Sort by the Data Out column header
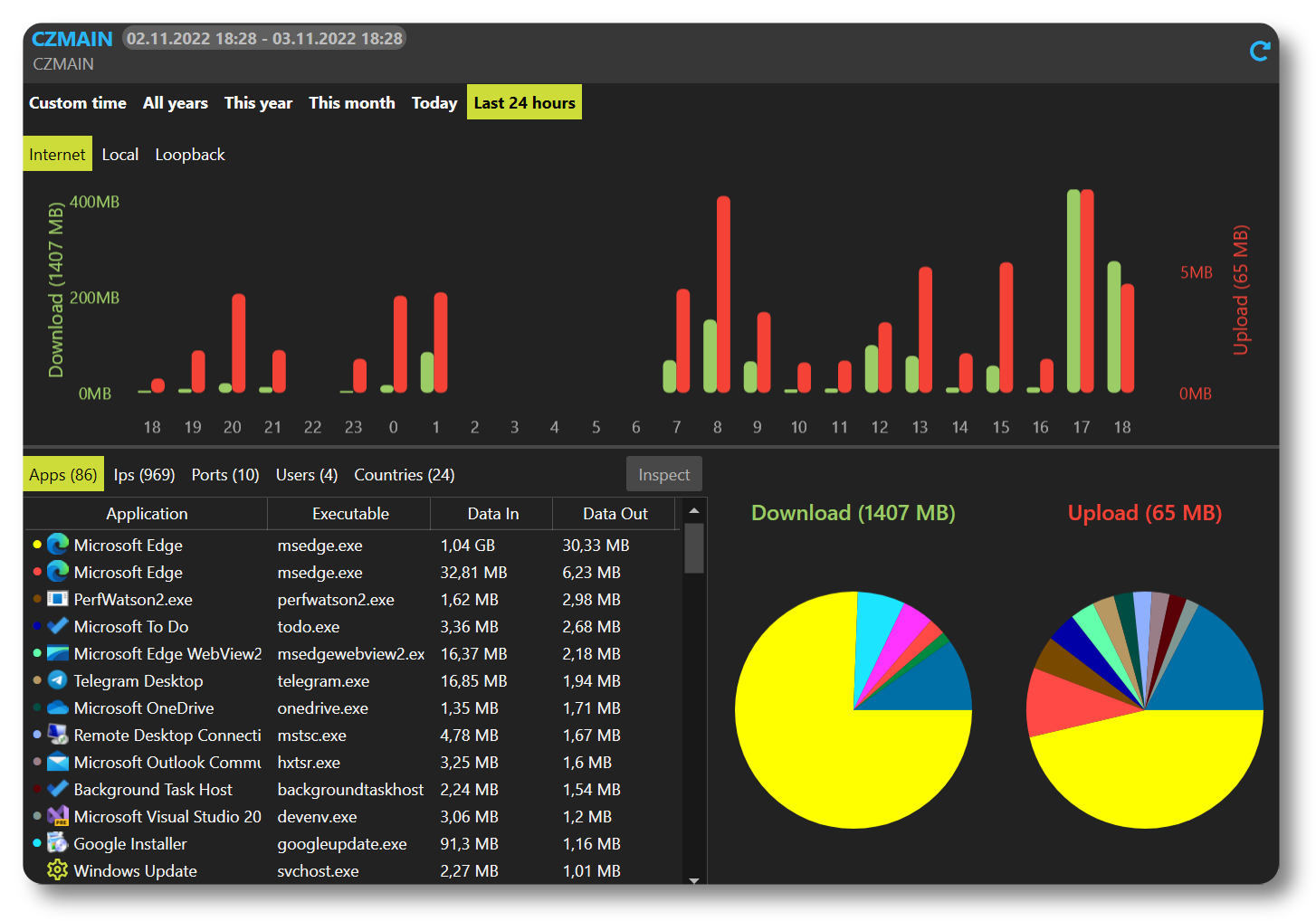1316x921 pixels. pyautogui.click(x=615, y=514)
